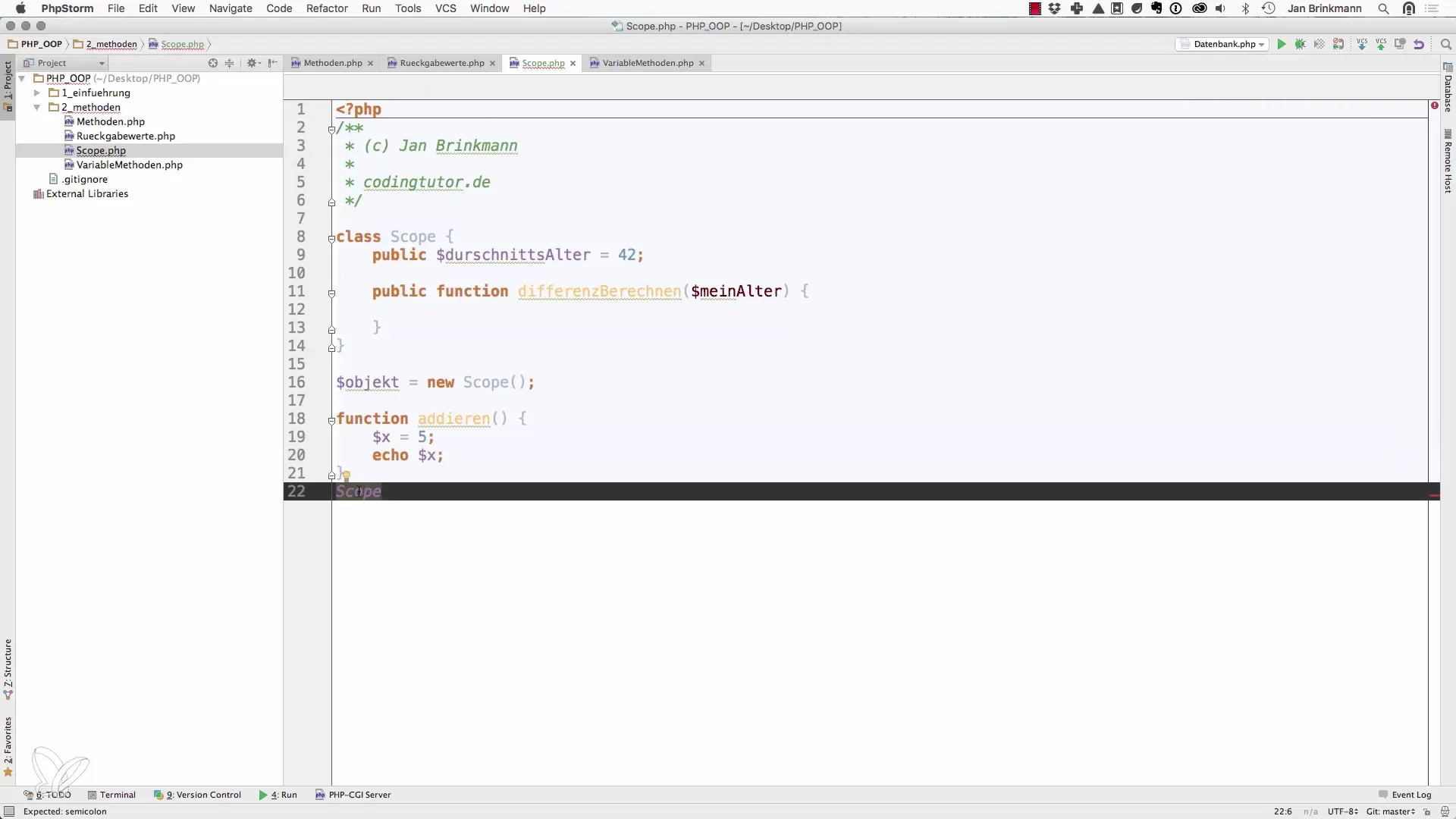Select .gitignore in the project tree
1456x819 pixels.
click(x=84, y=179)
